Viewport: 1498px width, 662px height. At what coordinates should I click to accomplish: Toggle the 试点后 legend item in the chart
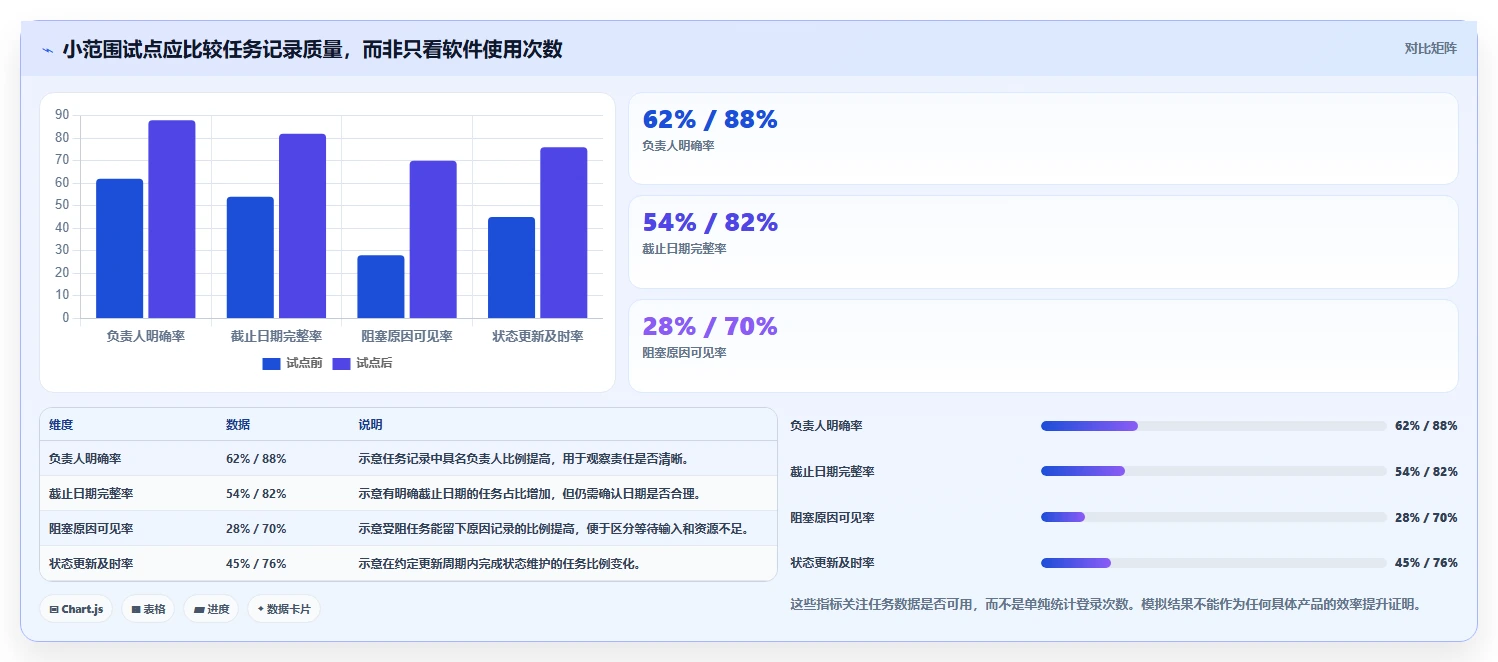coord(362,363)
